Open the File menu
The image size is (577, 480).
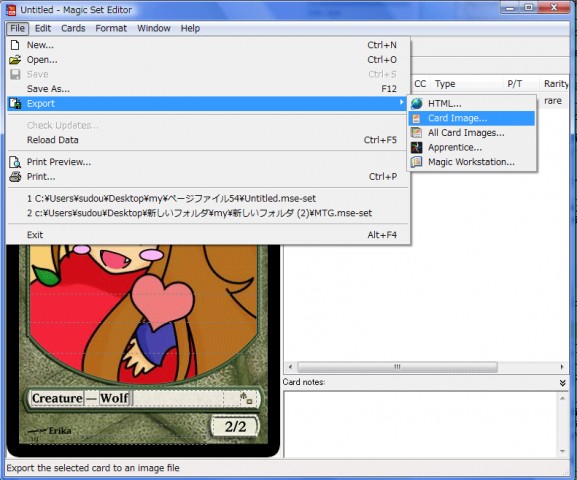[17, 28]
